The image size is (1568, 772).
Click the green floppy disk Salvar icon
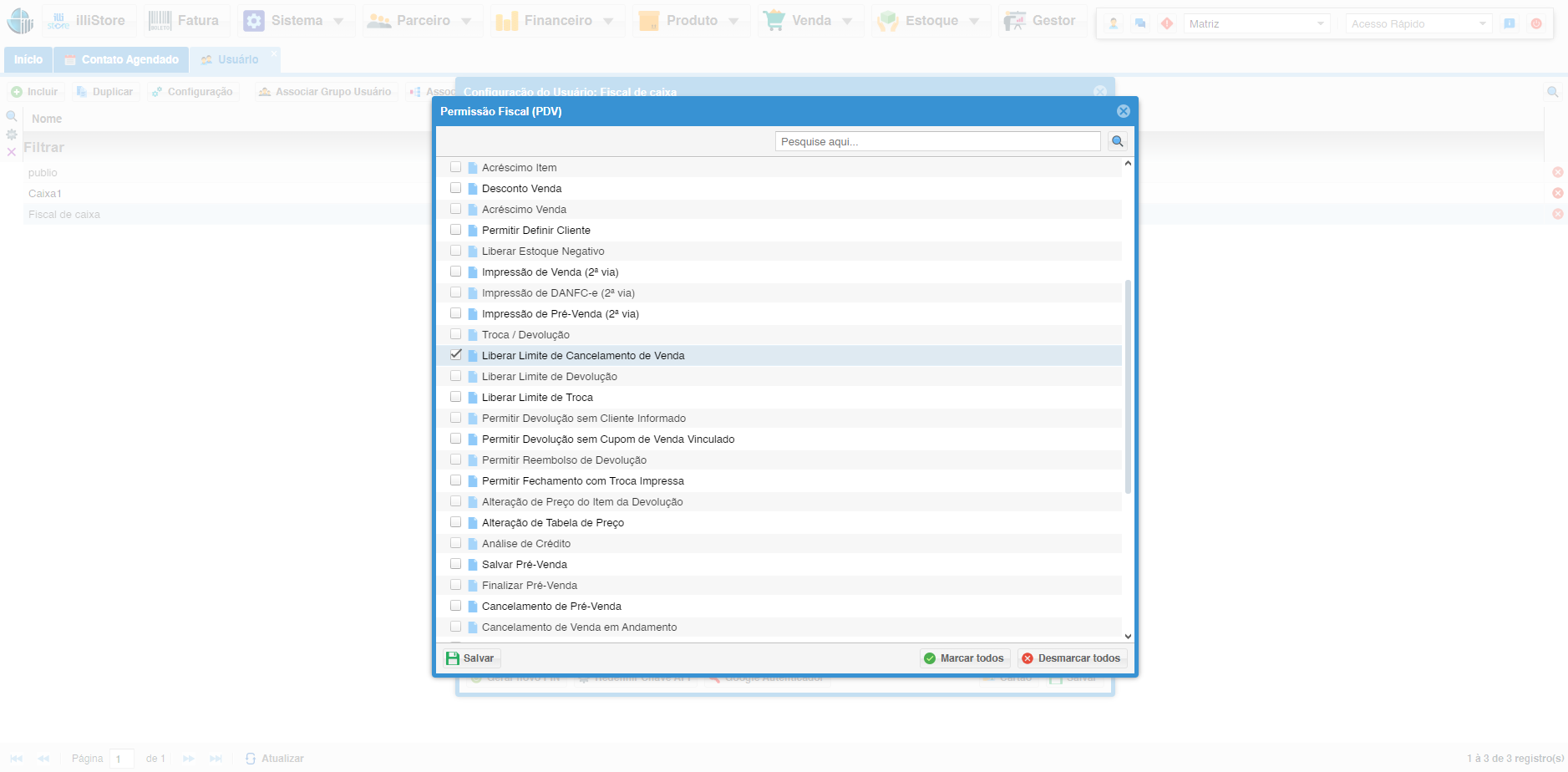tap(453, 658)
